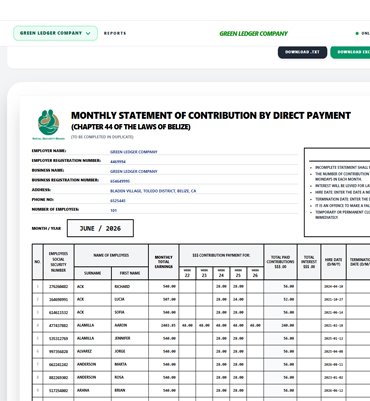
Task: Click the First Name column header
Action: pos(130,273)
